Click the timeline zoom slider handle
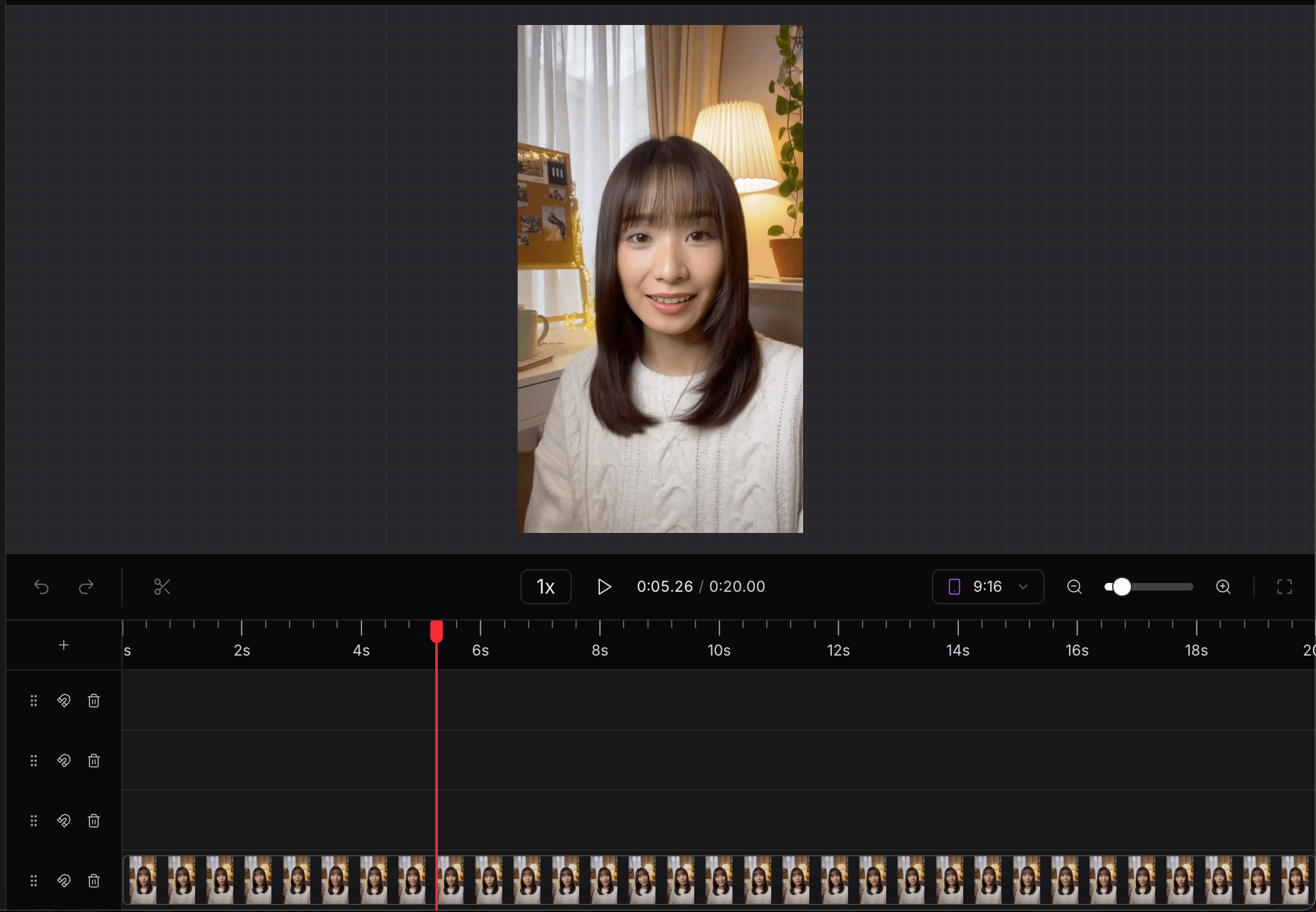 [1122, 587]
